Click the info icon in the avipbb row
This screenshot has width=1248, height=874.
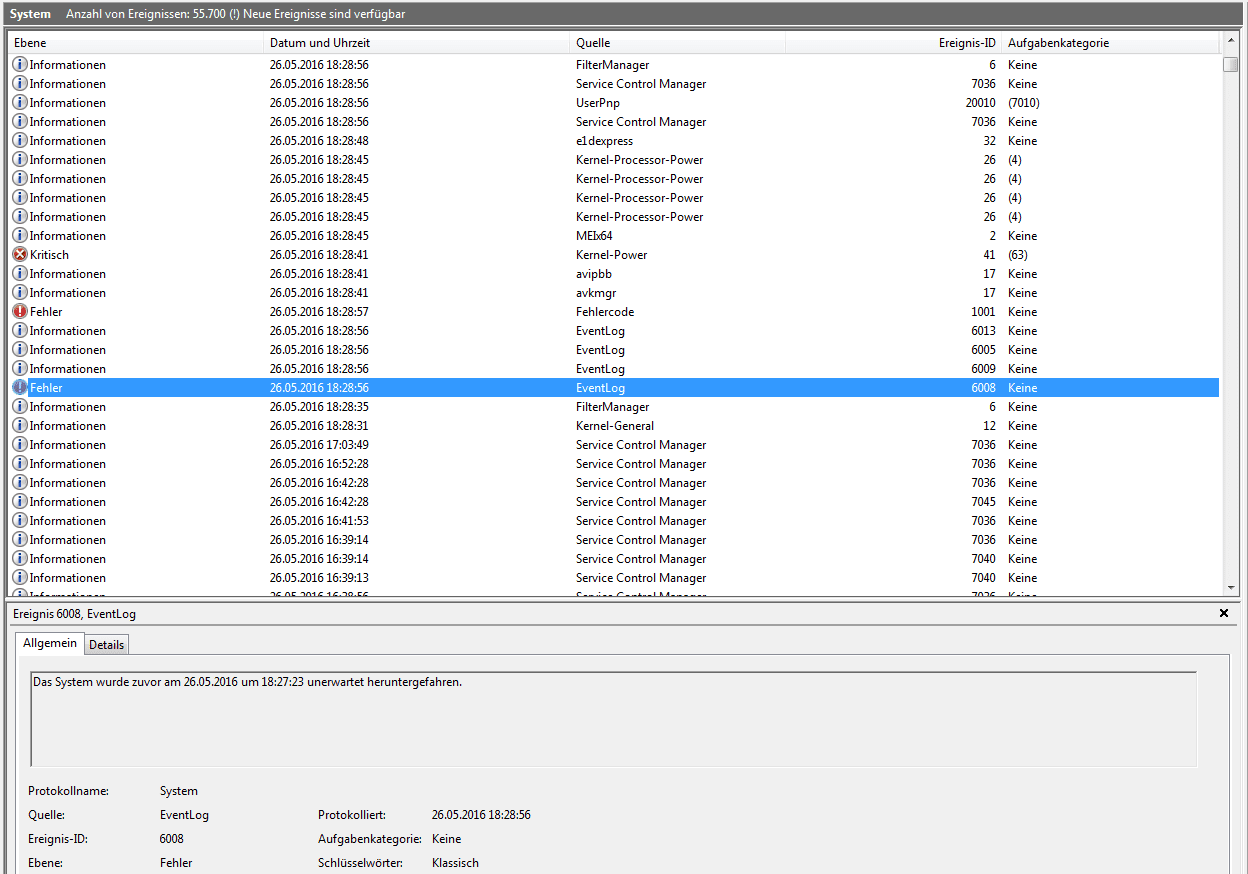pyautogui.click(x=20, y=274)
